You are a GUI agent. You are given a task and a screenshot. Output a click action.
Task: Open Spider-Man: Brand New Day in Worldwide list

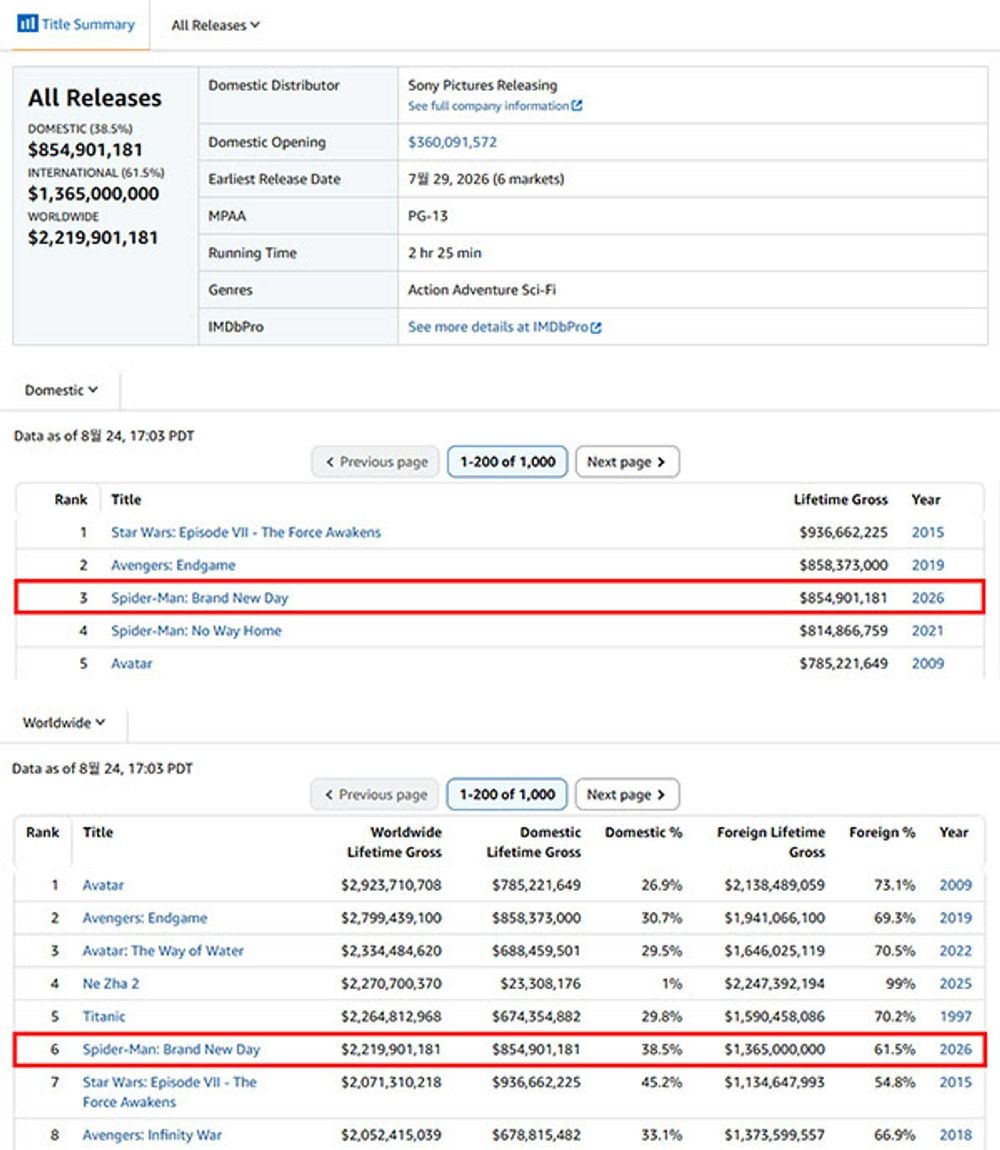click(171, 1050)
